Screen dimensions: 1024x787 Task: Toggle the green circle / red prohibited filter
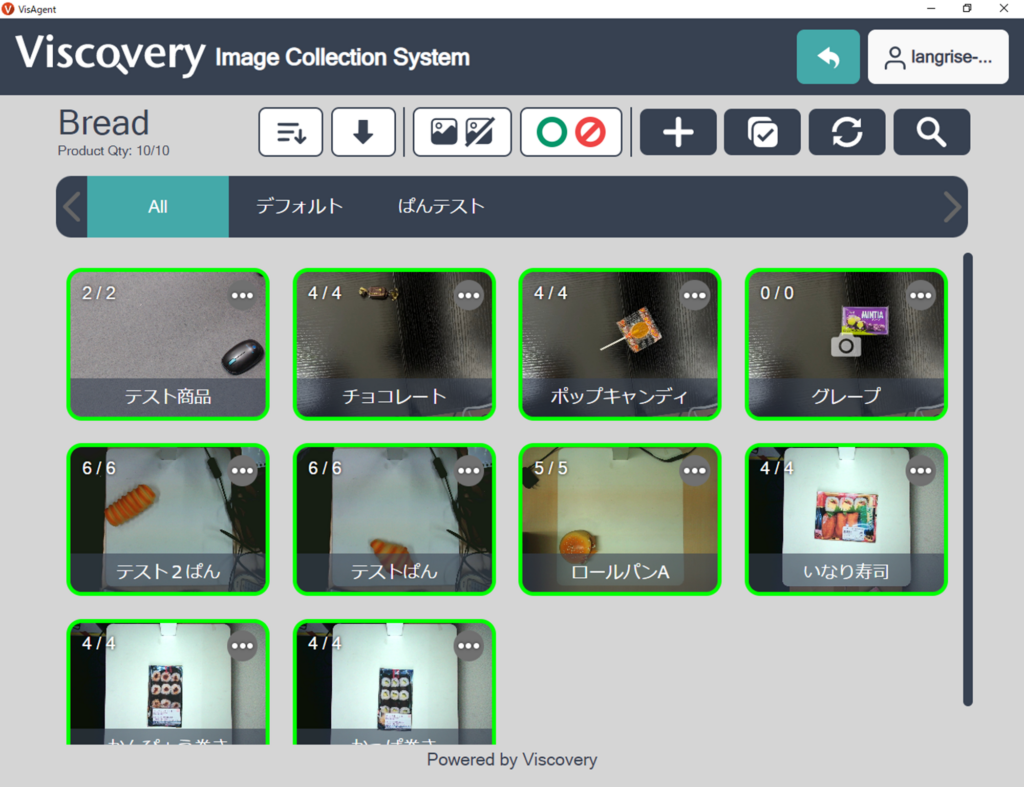click(x=571, y=132)
